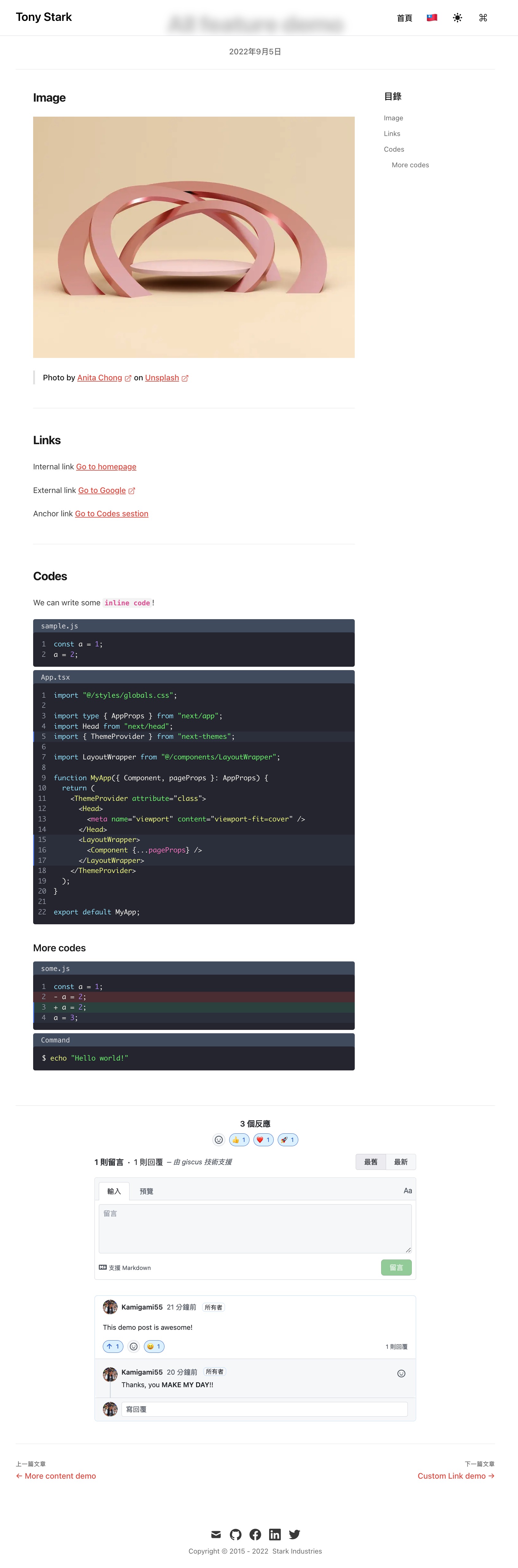Go to previous post More content demo
Image resolution: width=518 pixels, height=1568 pixels.
pos(56,1476)
